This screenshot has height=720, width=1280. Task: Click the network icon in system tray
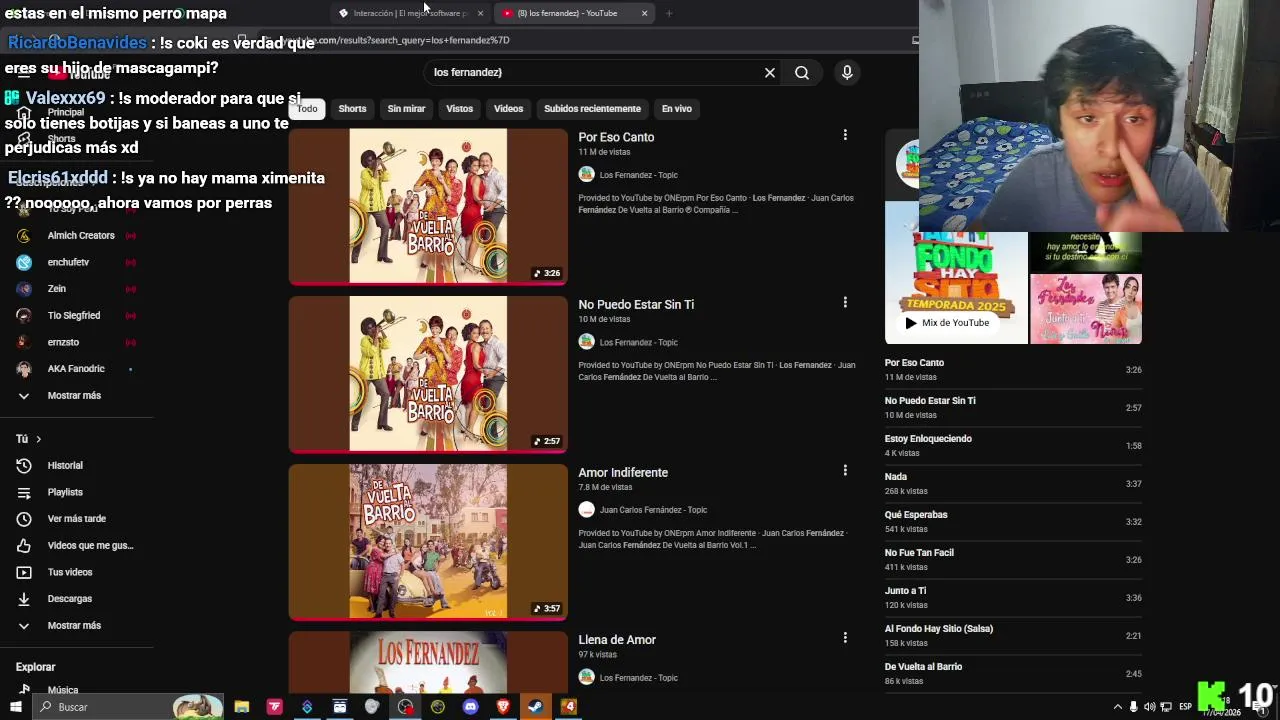(1166, 707)
